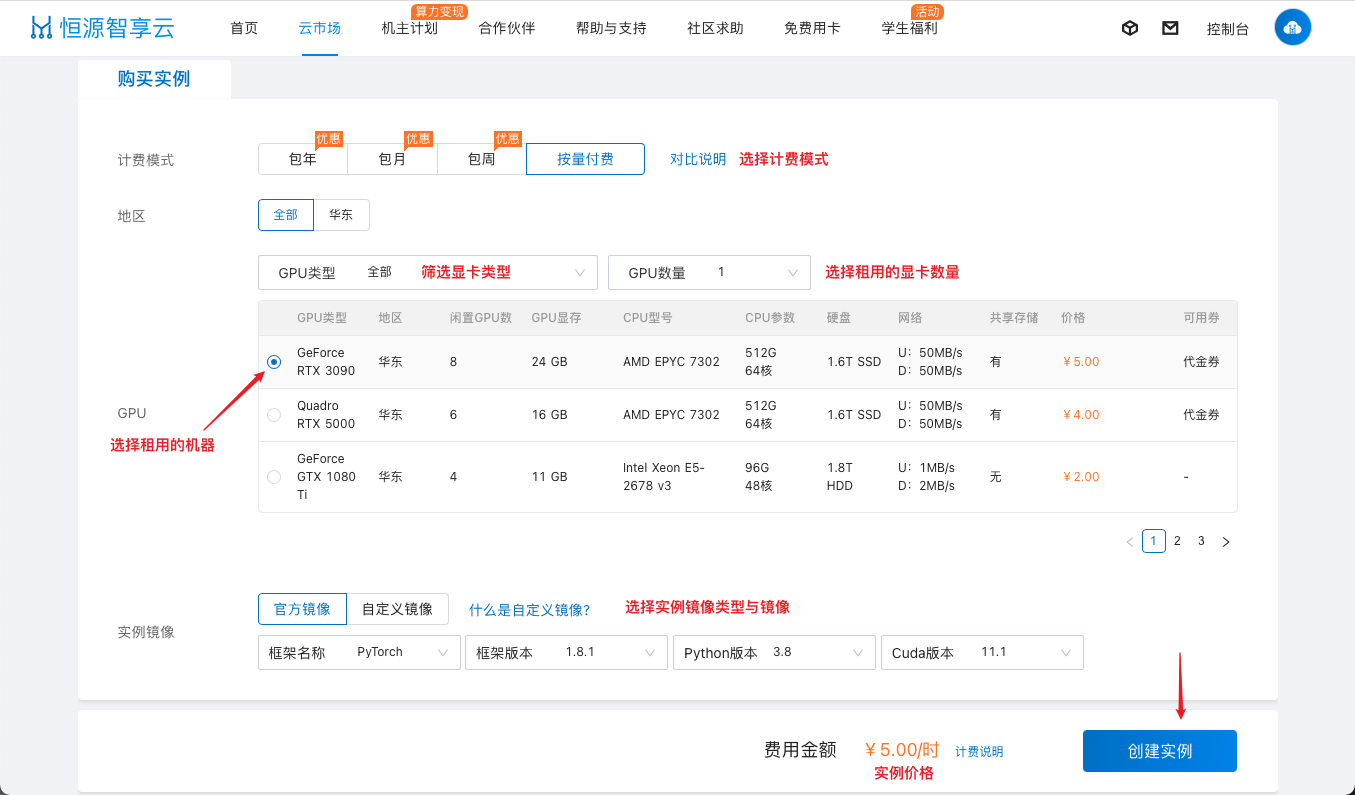Click the 闲置GPU数 column header

(481, 318)
